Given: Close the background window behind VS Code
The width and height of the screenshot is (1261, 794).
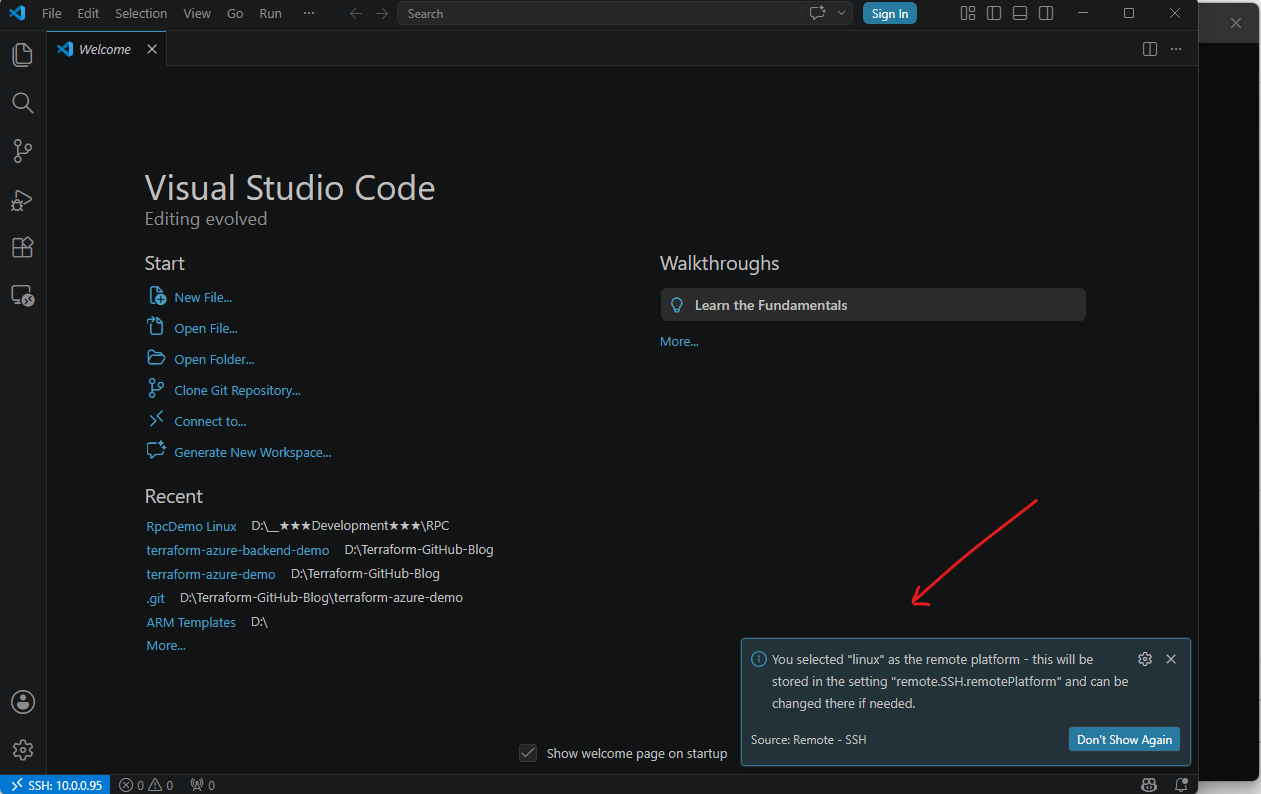Looking at the screenshot, I should (x=1236, y=23).
